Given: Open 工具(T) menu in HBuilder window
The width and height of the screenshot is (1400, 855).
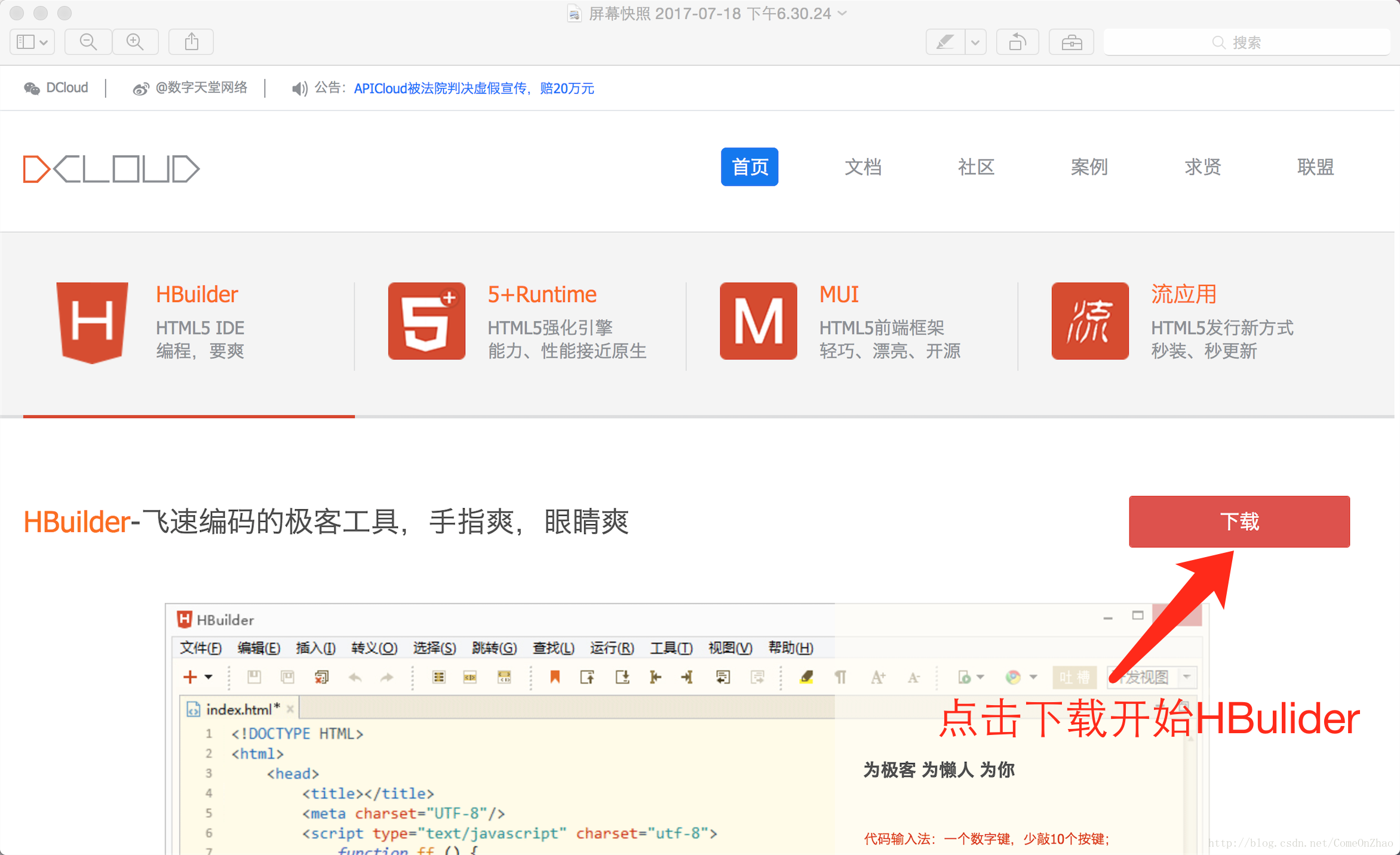Looking at the screenshot, I should [x=671, y=648].
